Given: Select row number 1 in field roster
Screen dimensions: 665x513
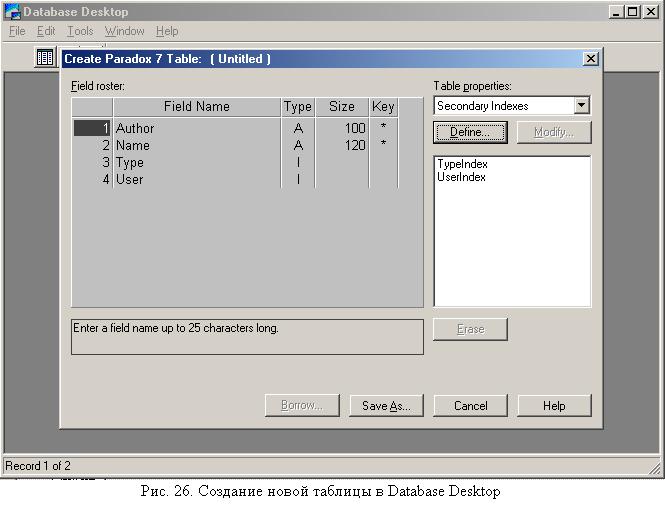Looking at the screenshot, I should pos(92,128).
